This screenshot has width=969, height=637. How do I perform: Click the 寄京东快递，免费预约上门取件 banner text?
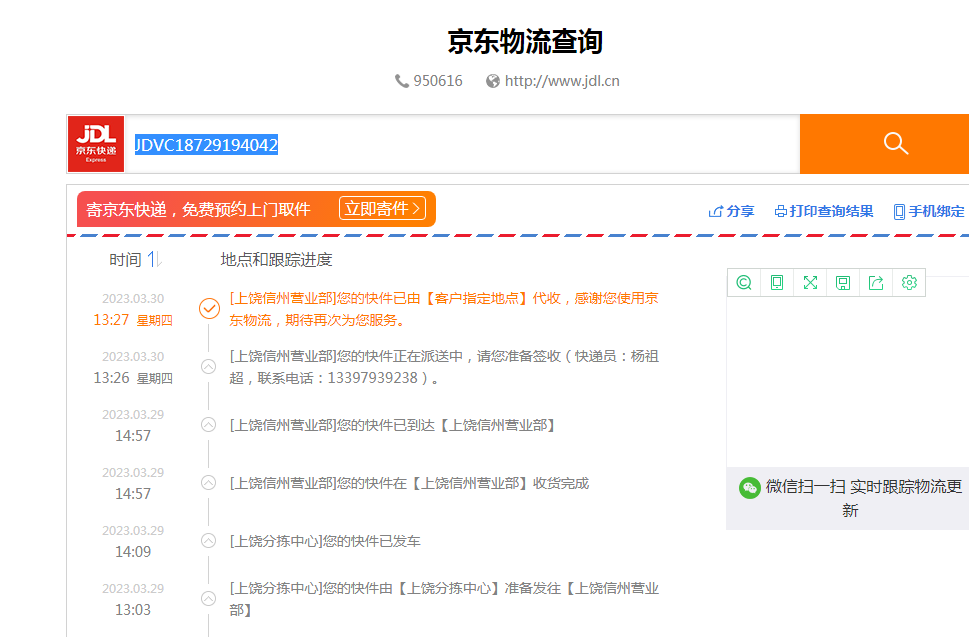(198, 209)
